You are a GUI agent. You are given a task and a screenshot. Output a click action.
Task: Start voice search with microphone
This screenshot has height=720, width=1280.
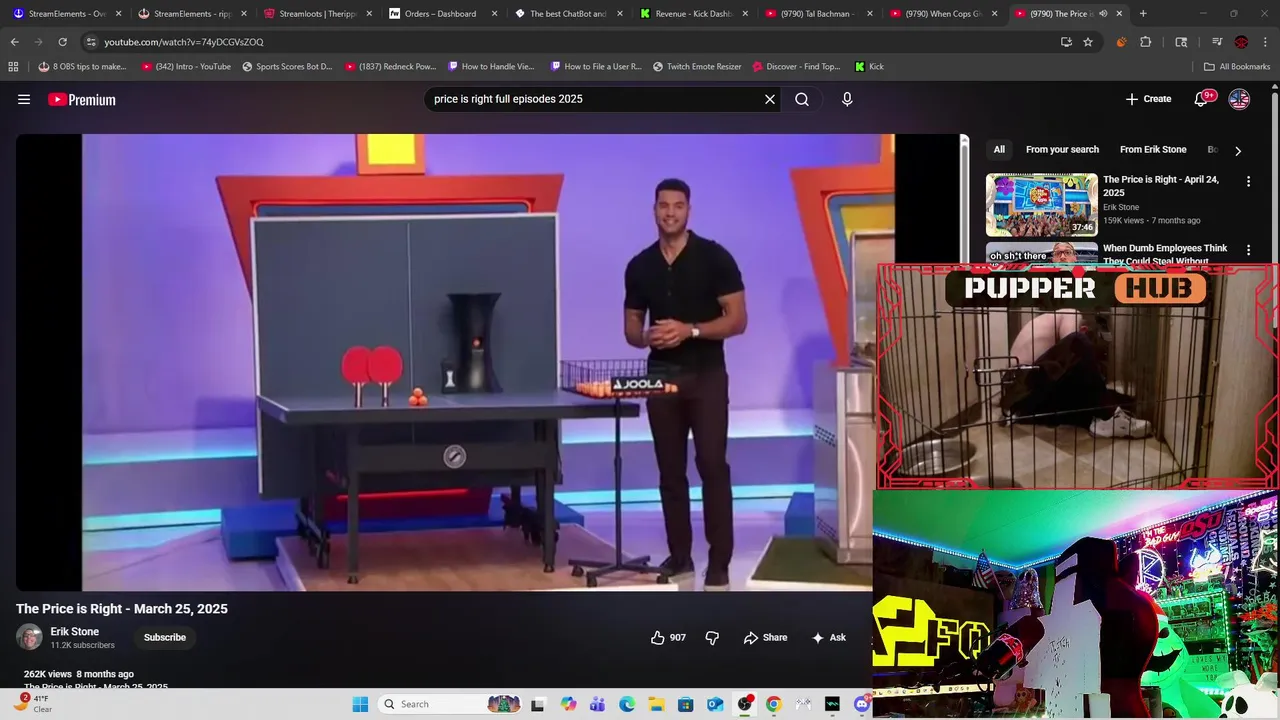click(847, 99)
